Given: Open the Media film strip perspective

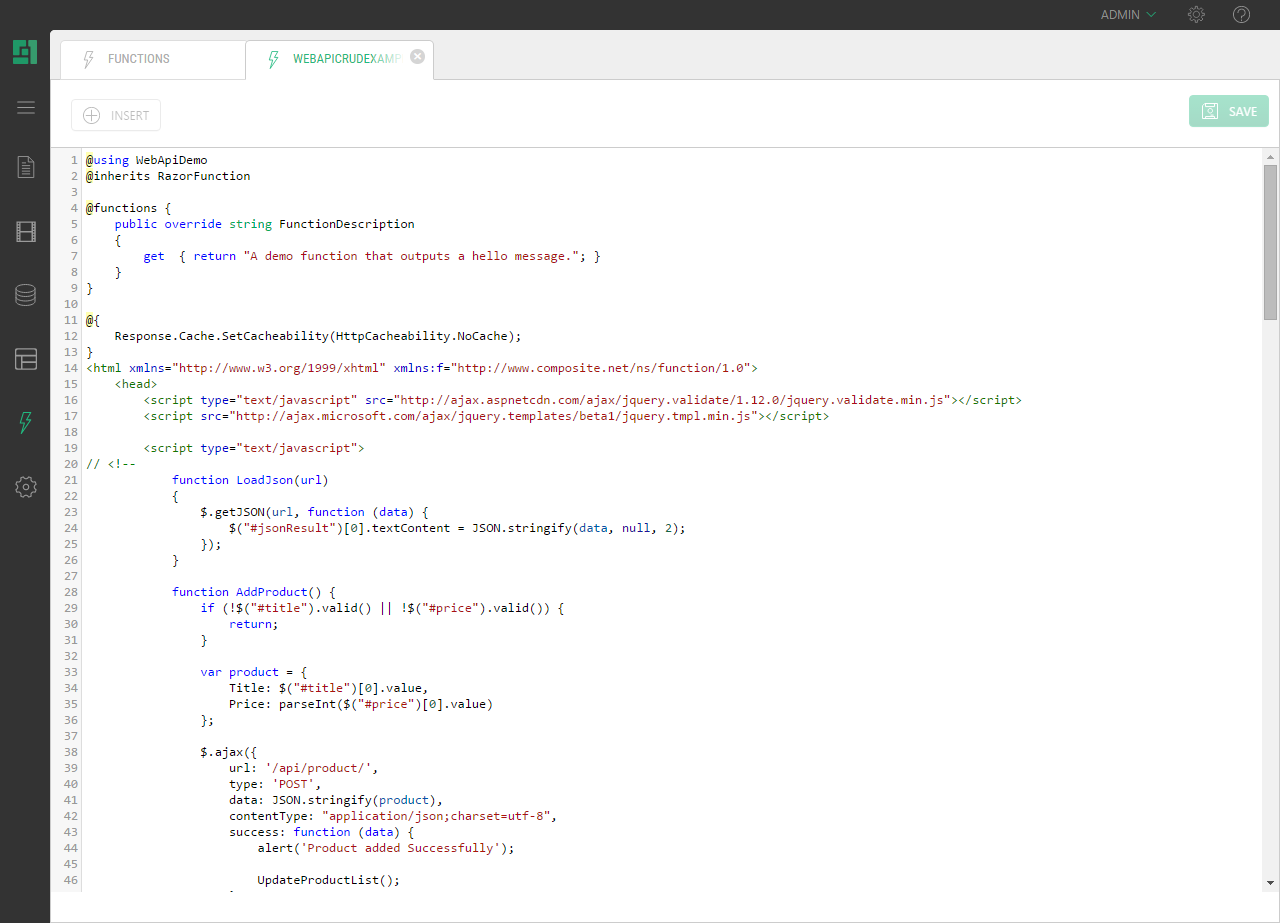Looking at the screenshot, I should [x=26, y=232].
